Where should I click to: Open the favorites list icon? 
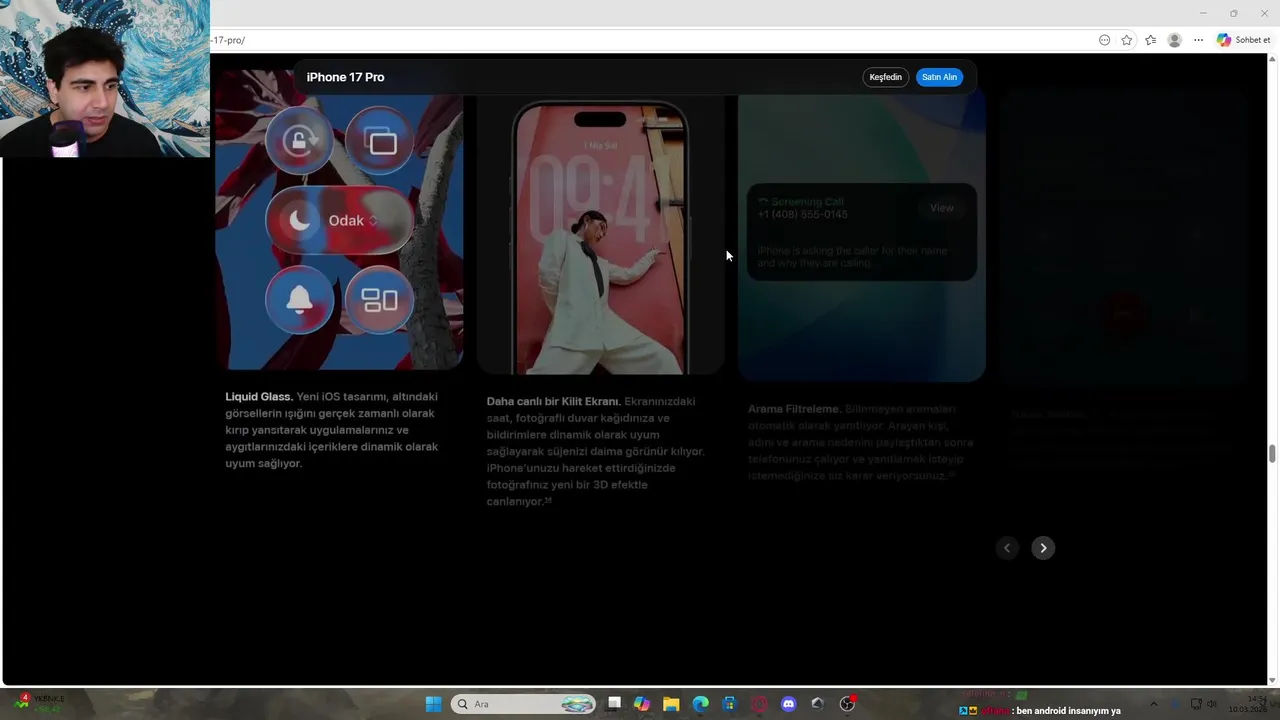[1151, 40]
